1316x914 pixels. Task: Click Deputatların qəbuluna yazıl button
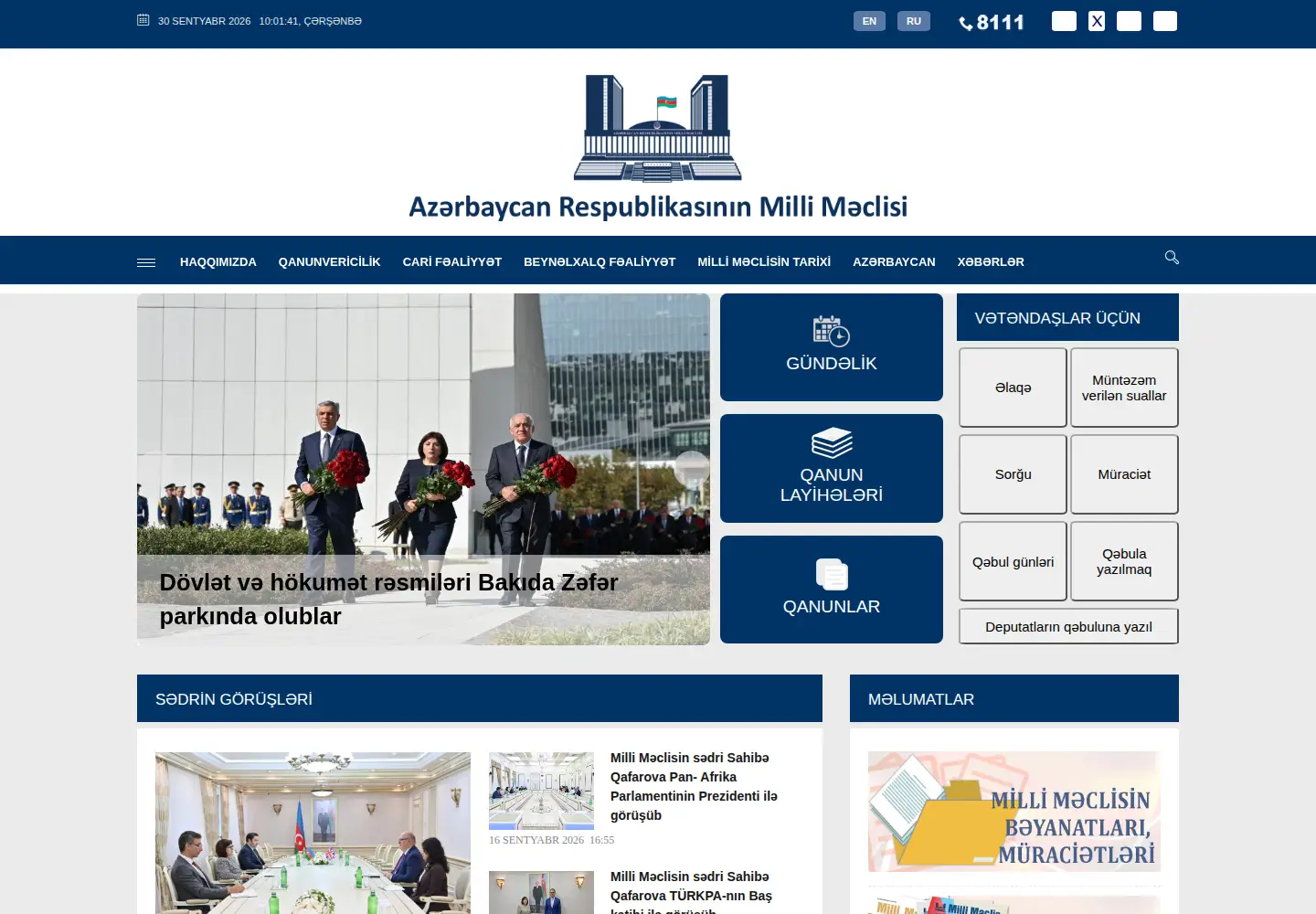1068,626
